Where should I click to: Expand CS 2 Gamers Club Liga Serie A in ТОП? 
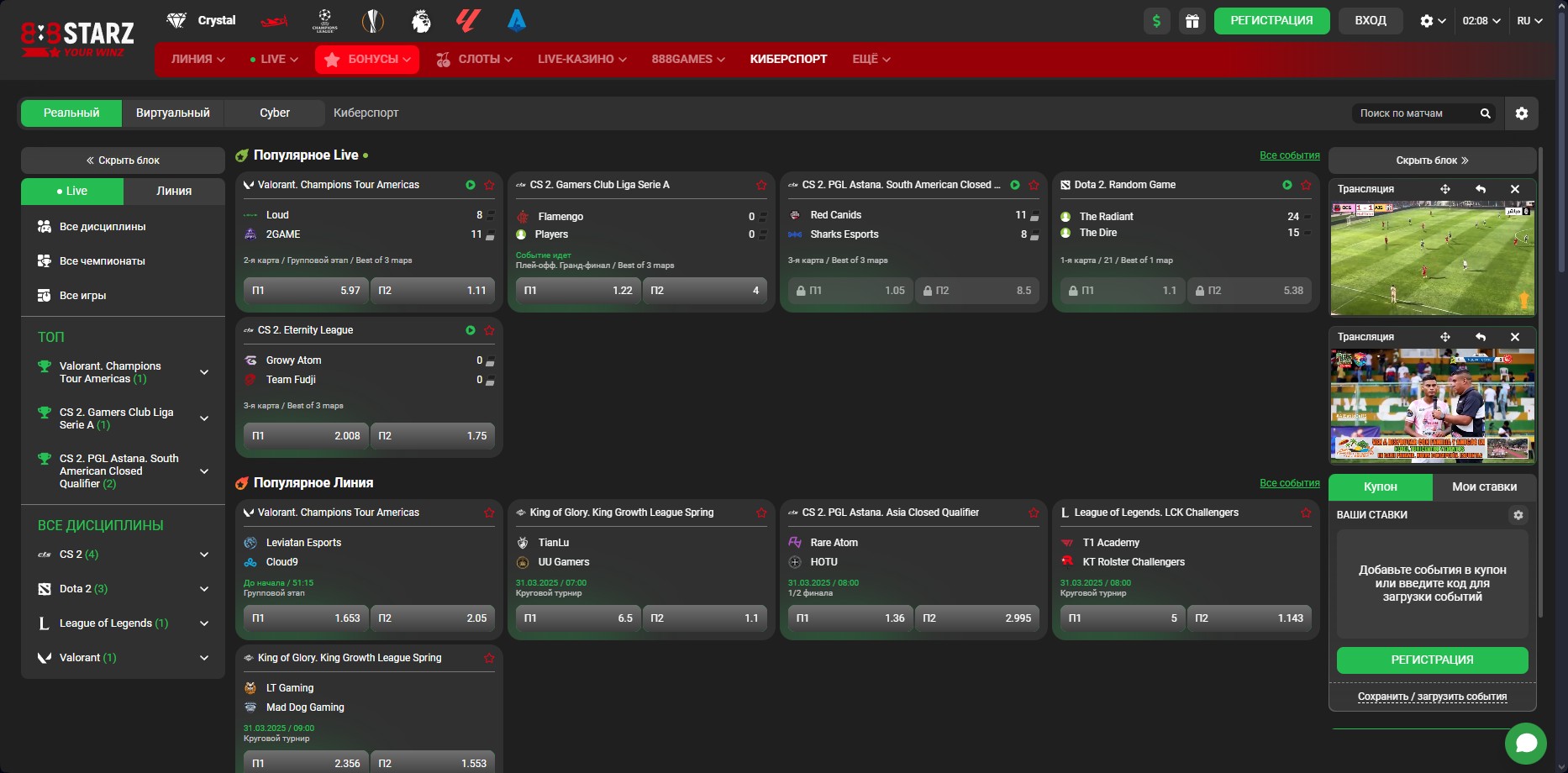[204, 418]
